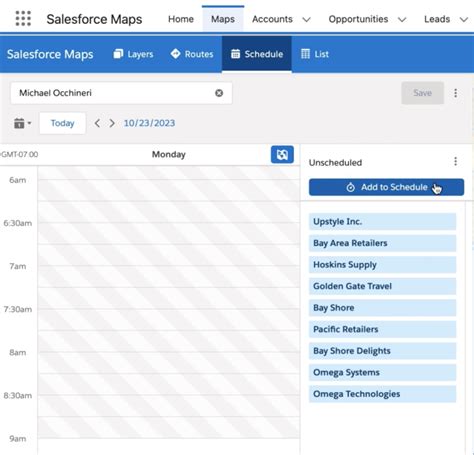Click the 8:30am time slot on Monday
This screenshot has height=455, width=474.
(x=169, y=406)
